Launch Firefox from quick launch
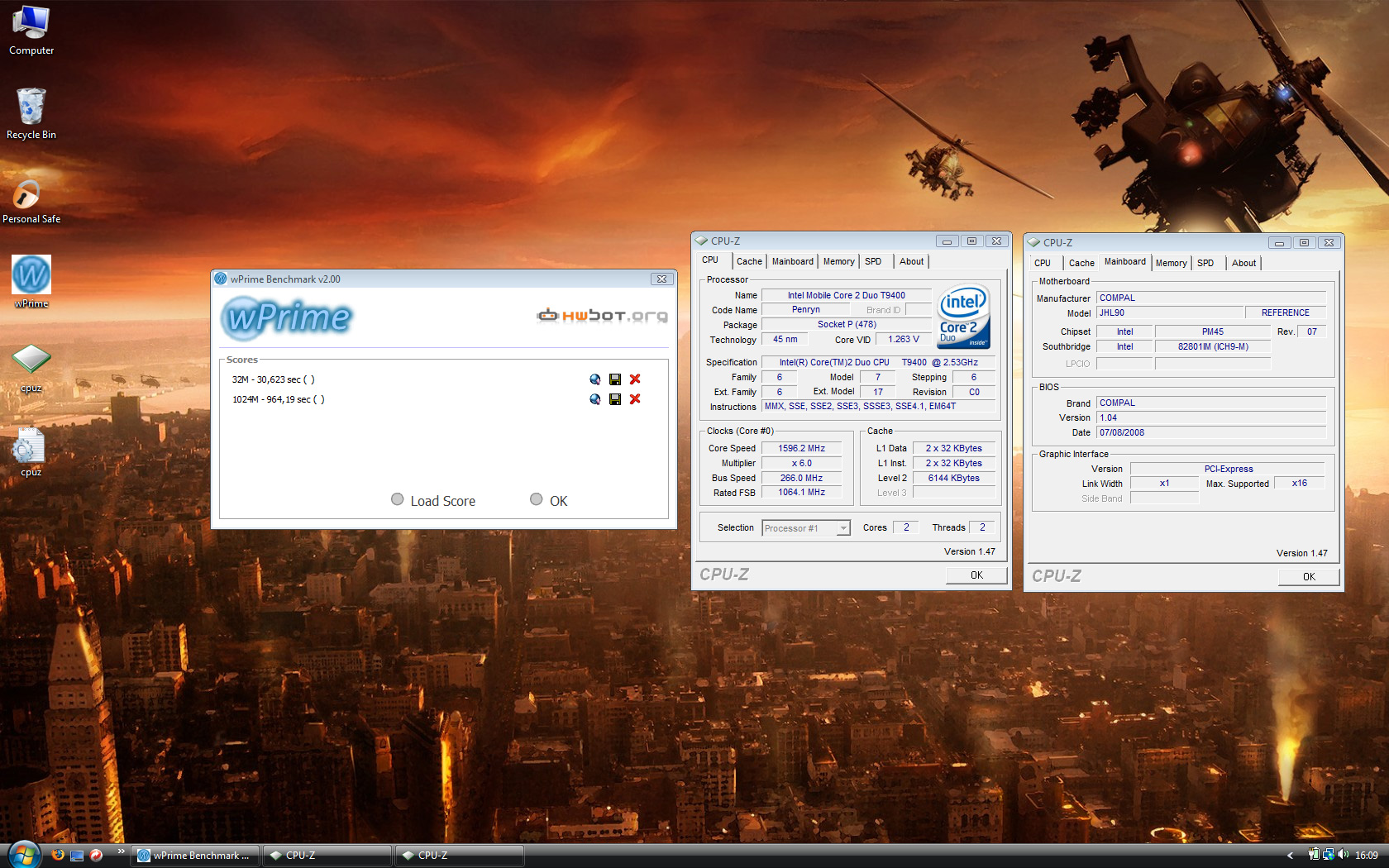This screenshot has width=1389, height=868. pyautogui.click(x=58, y=855)
